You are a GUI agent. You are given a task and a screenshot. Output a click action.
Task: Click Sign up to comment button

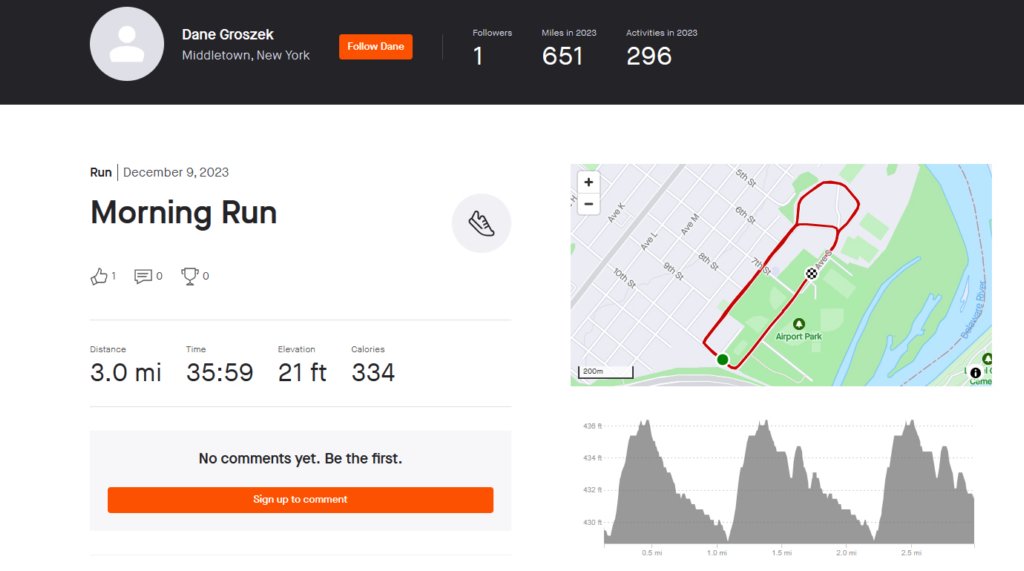coord(300,500)
